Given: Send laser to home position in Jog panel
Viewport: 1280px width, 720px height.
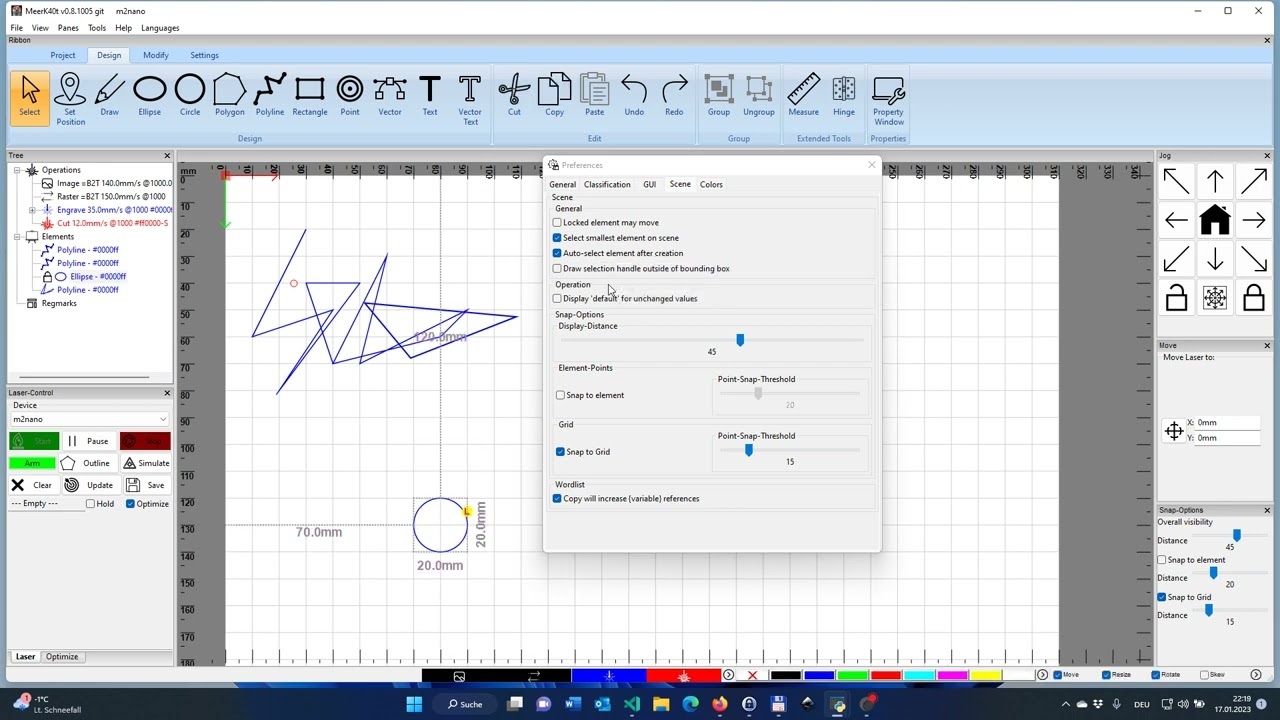Looking at the screenshot, I should 1215,220.
